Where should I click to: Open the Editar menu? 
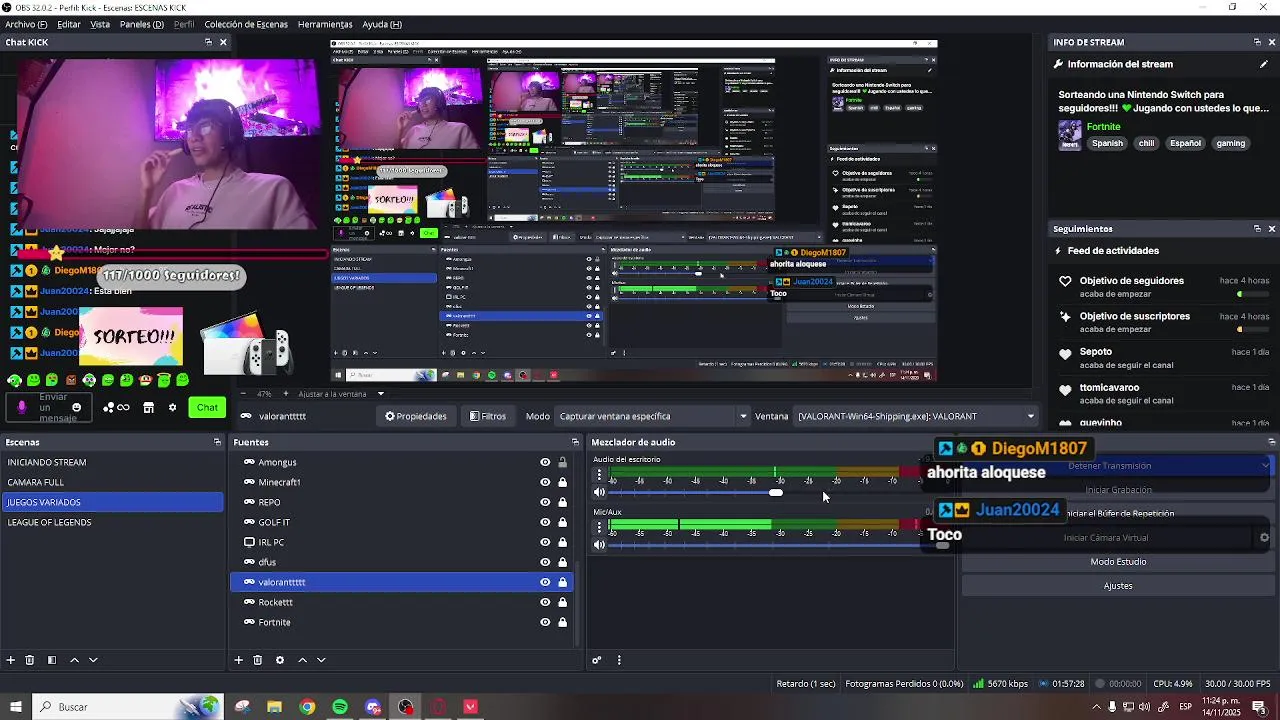point(69,24)
